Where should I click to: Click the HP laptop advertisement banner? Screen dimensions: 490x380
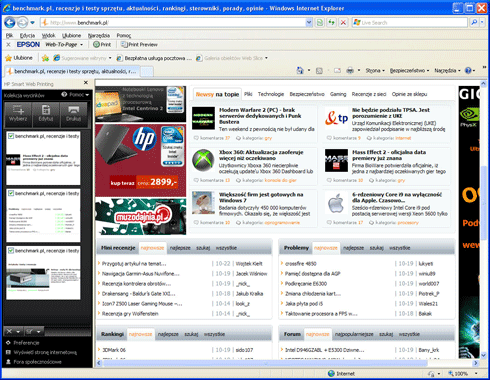click(140, 160)
